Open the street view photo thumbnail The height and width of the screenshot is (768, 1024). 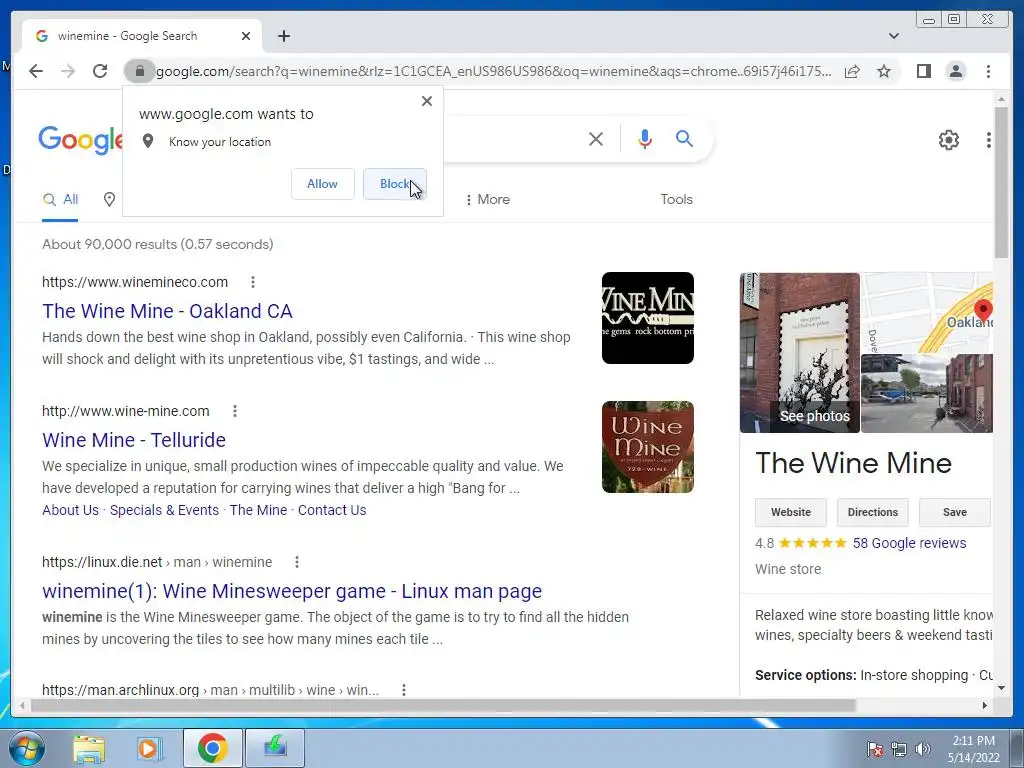coord(927,394)
